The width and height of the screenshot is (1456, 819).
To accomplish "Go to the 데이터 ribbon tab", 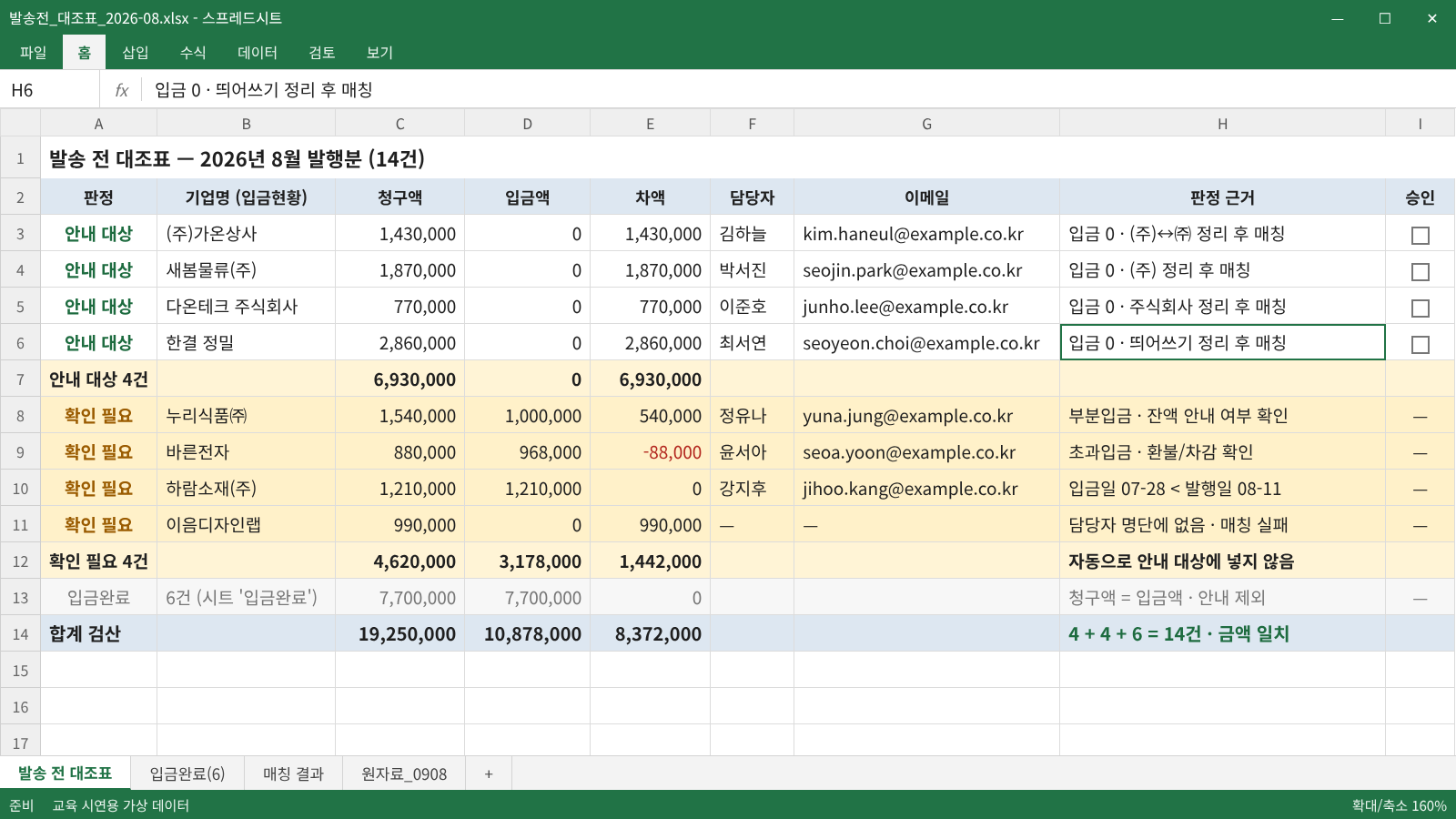I will [x=257, y=53].
